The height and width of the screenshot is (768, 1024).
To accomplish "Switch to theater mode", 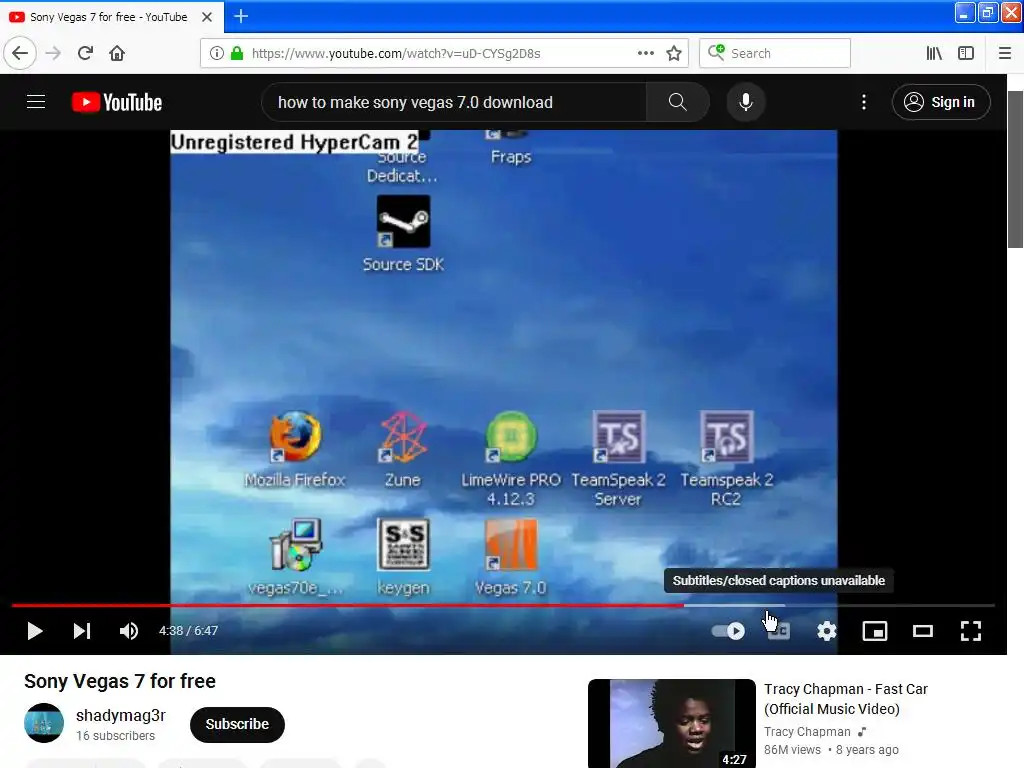I will pyautogui.click(x=923, y=632).
